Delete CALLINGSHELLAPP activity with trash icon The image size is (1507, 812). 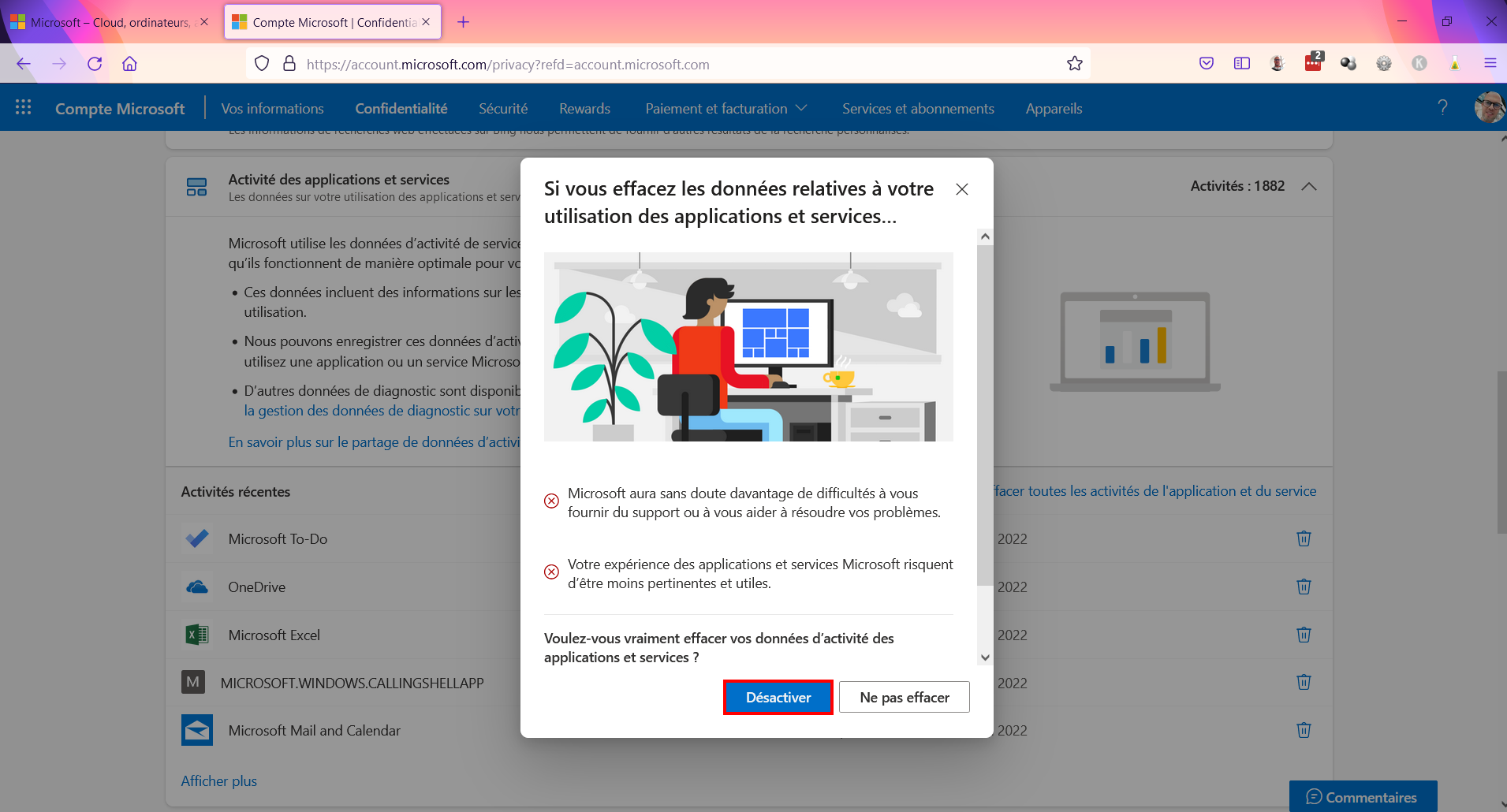pyautogui.click(x=1304, y=682)
